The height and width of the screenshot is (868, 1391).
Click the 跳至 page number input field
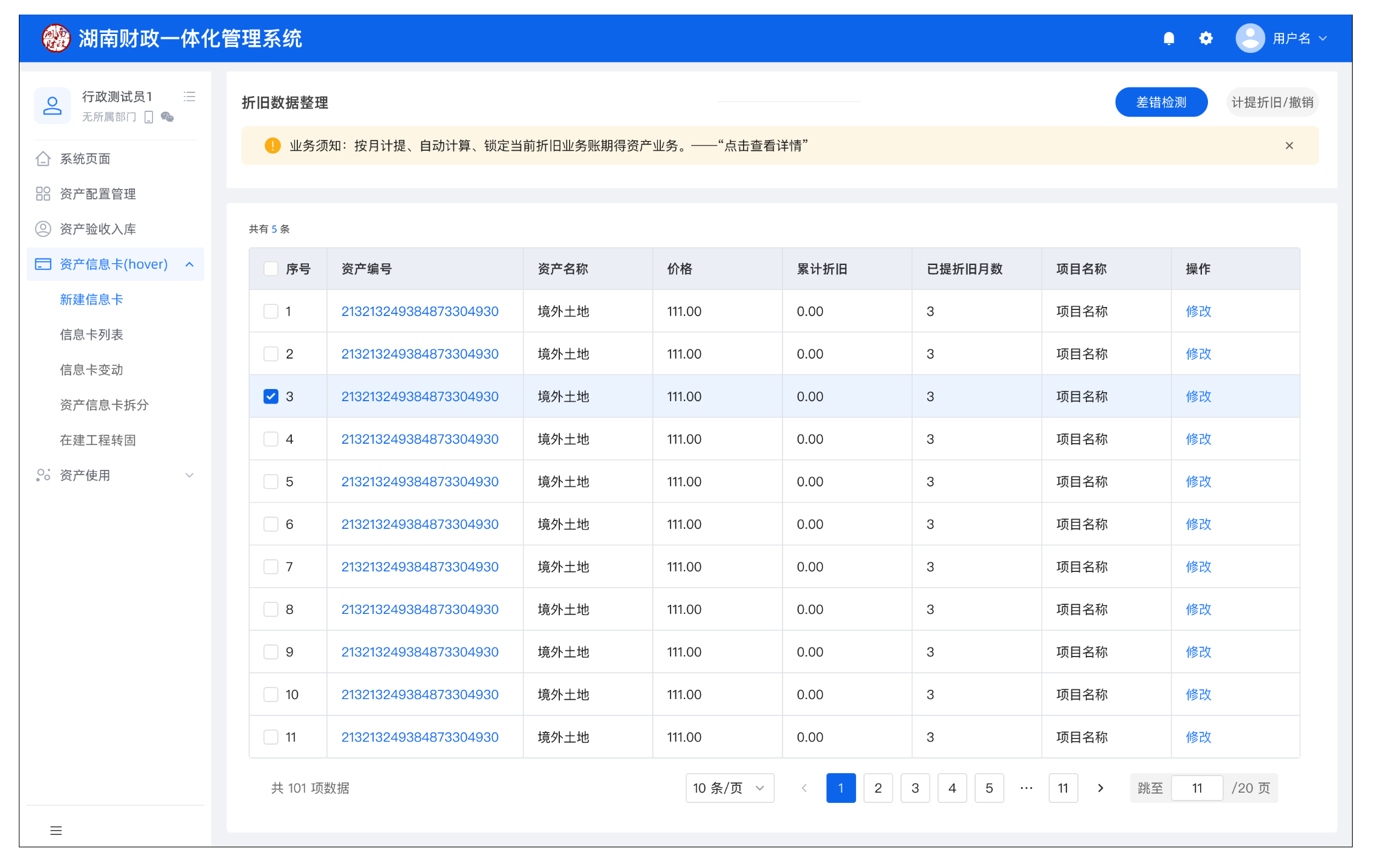coord(1196,788)
